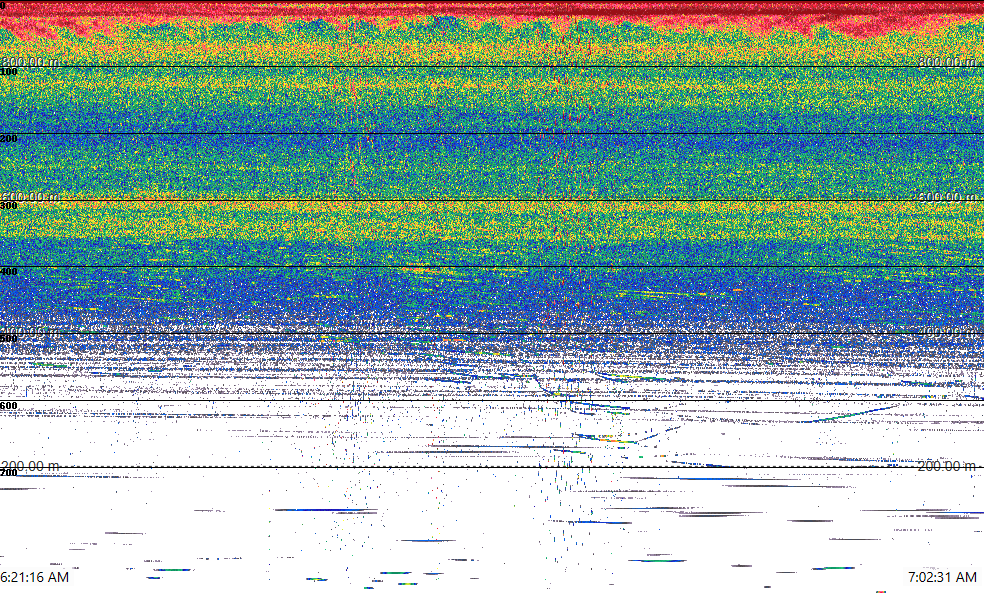984x594 pixels.
Task: Click the 6:21:16 AM start time label
Action: tap(35, 577)
